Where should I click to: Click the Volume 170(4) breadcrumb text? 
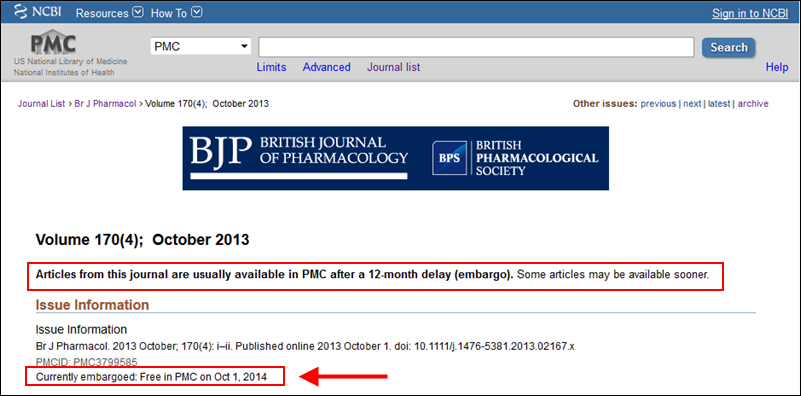pyautogui.click(x=207, y=104)
